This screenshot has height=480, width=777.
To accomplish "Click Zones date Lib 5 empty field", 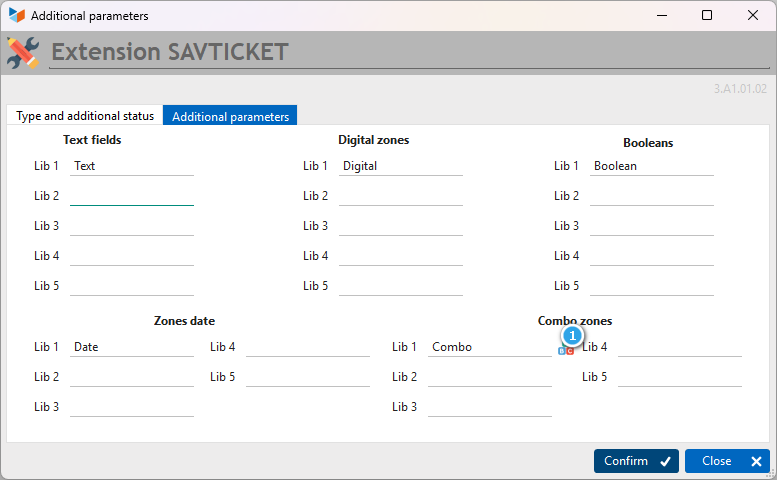I will [x=308, y=377].
